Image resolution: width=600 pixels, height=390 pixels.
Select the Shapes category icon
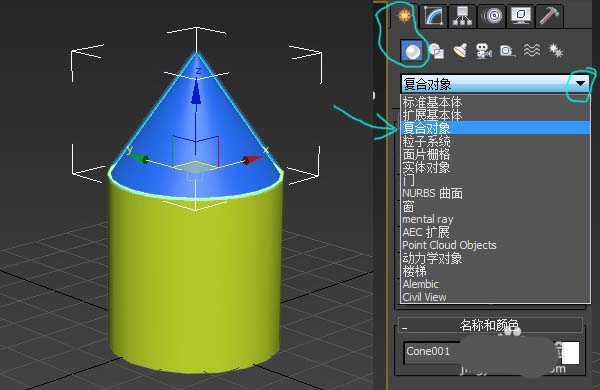436,51
